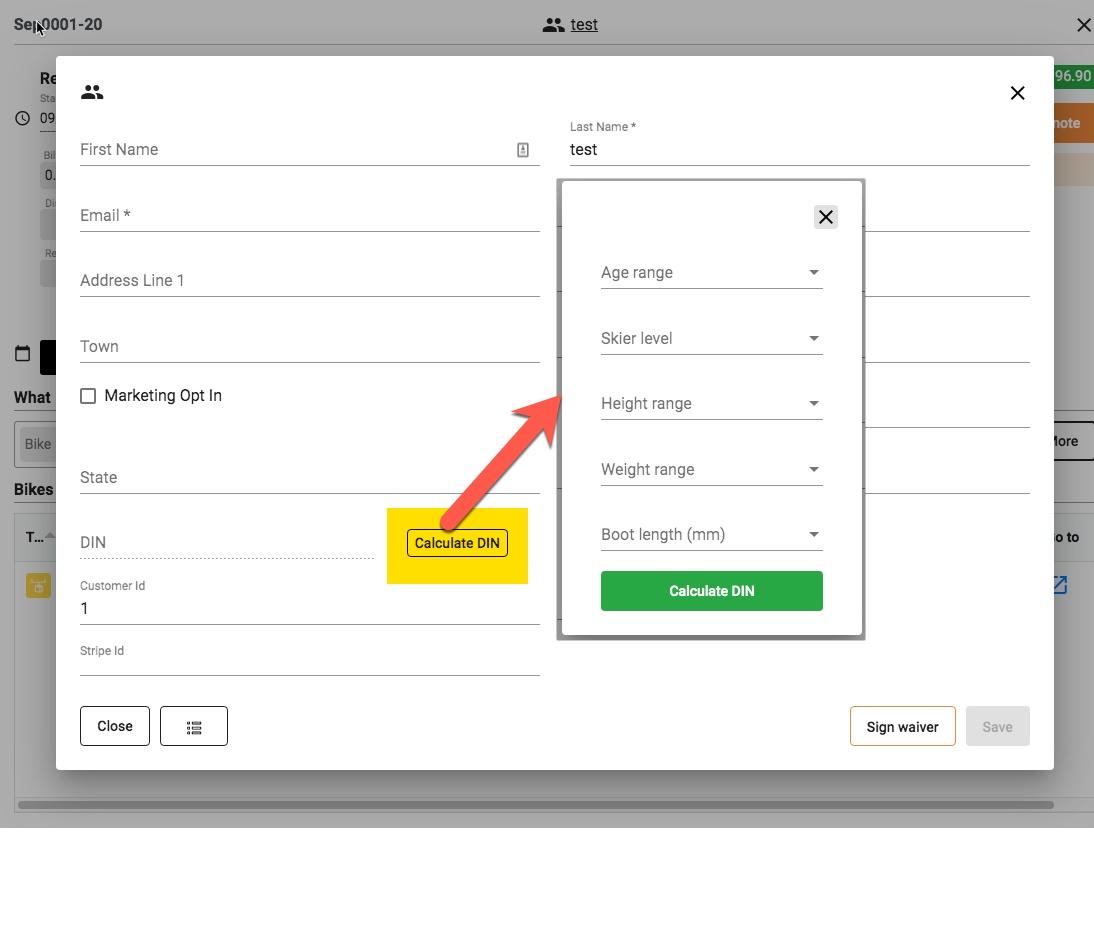Enable the Marketing Opt In checkbox
Screen dimensions: 1094x941
[88, 395]
